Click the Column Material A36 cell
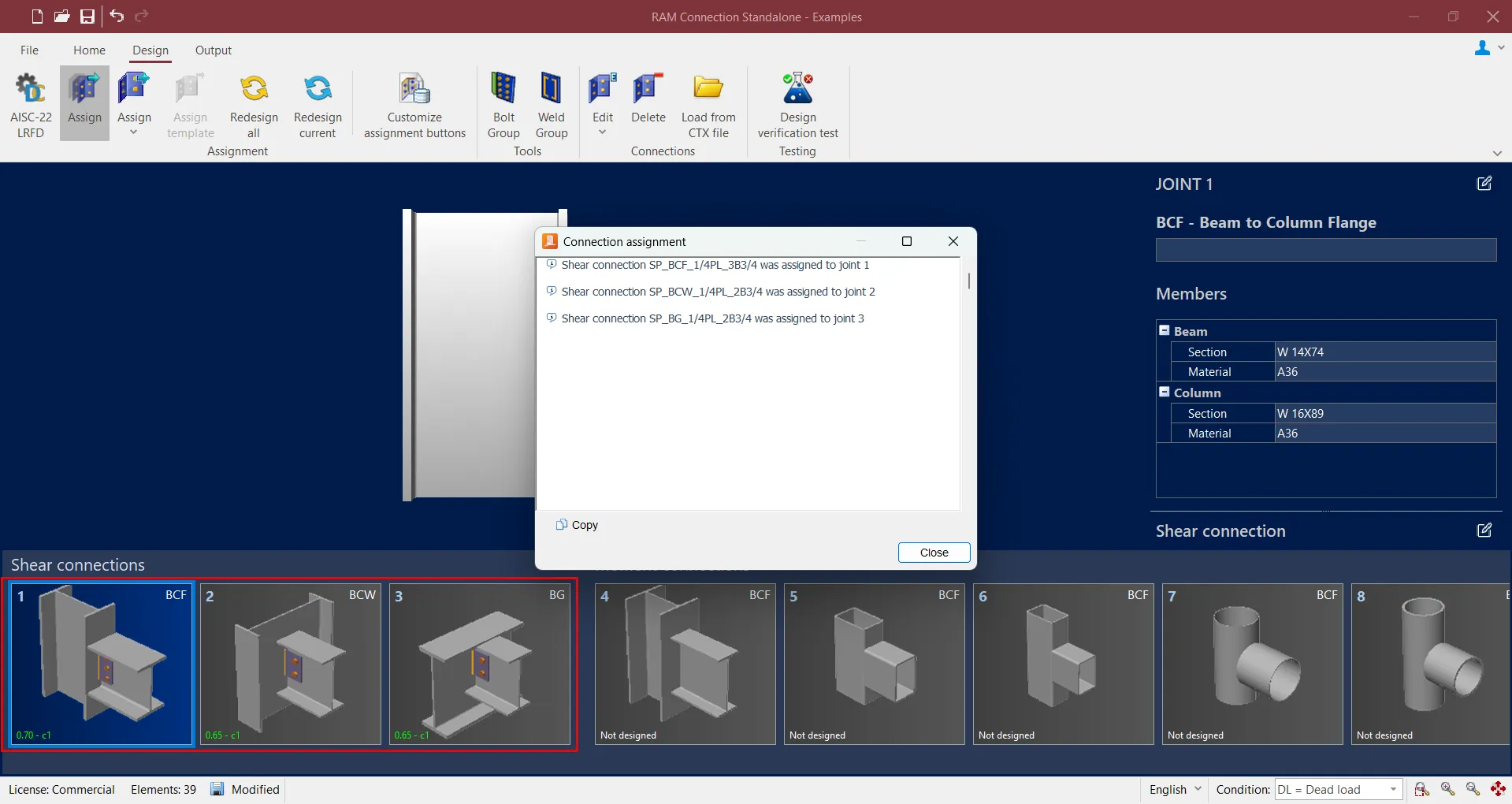Viewport: 1512px width, 804px height. (1385, 433)
